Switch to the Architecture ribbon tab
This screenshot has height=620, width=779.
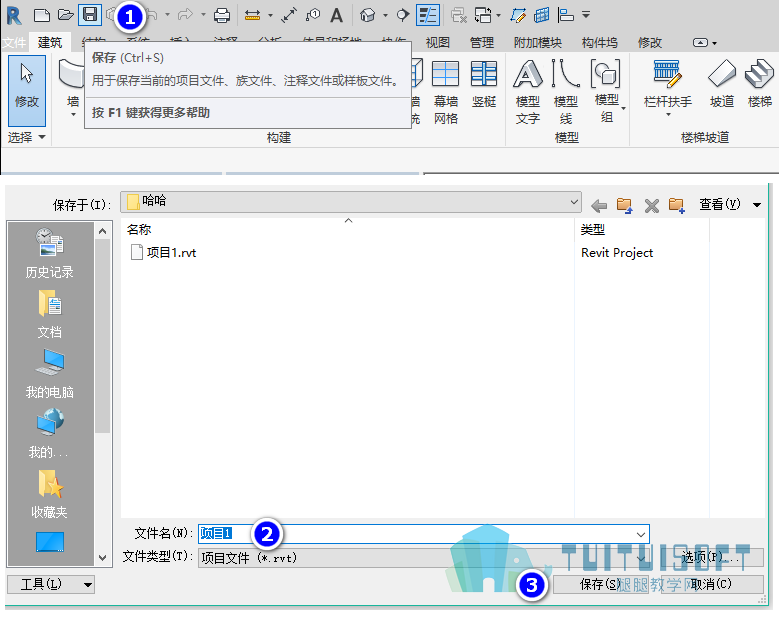pyautogui.click(x=50, y=43)
